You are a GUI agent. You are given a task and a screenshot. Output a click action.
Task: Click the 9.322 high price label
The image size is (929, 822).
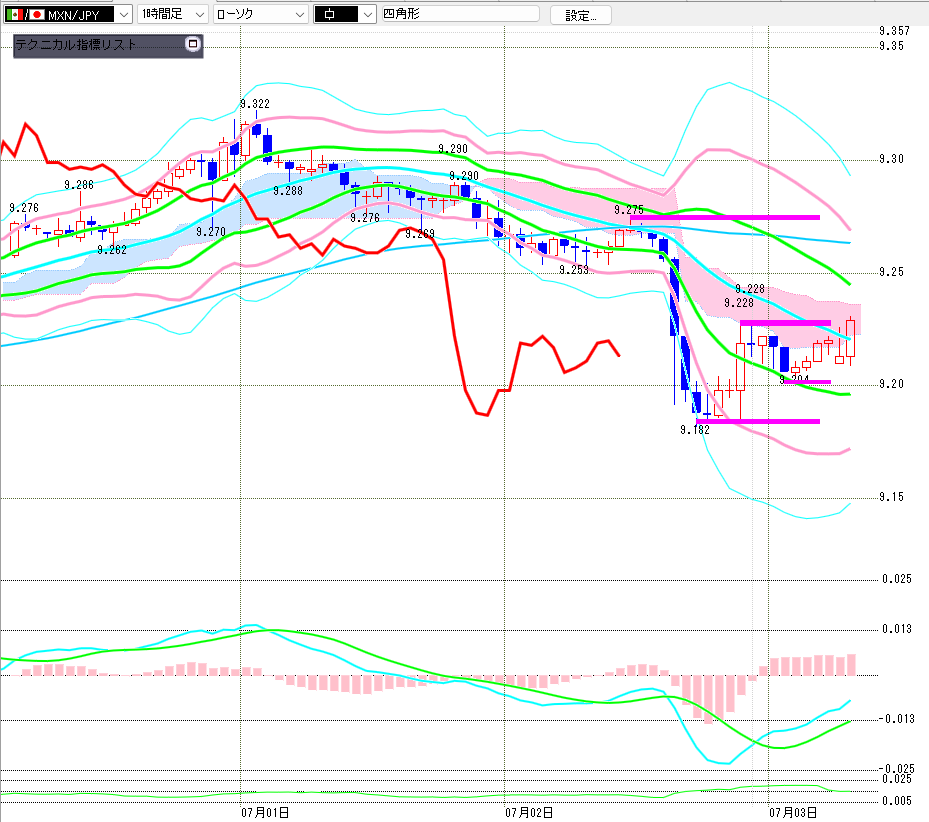point(255,104)
